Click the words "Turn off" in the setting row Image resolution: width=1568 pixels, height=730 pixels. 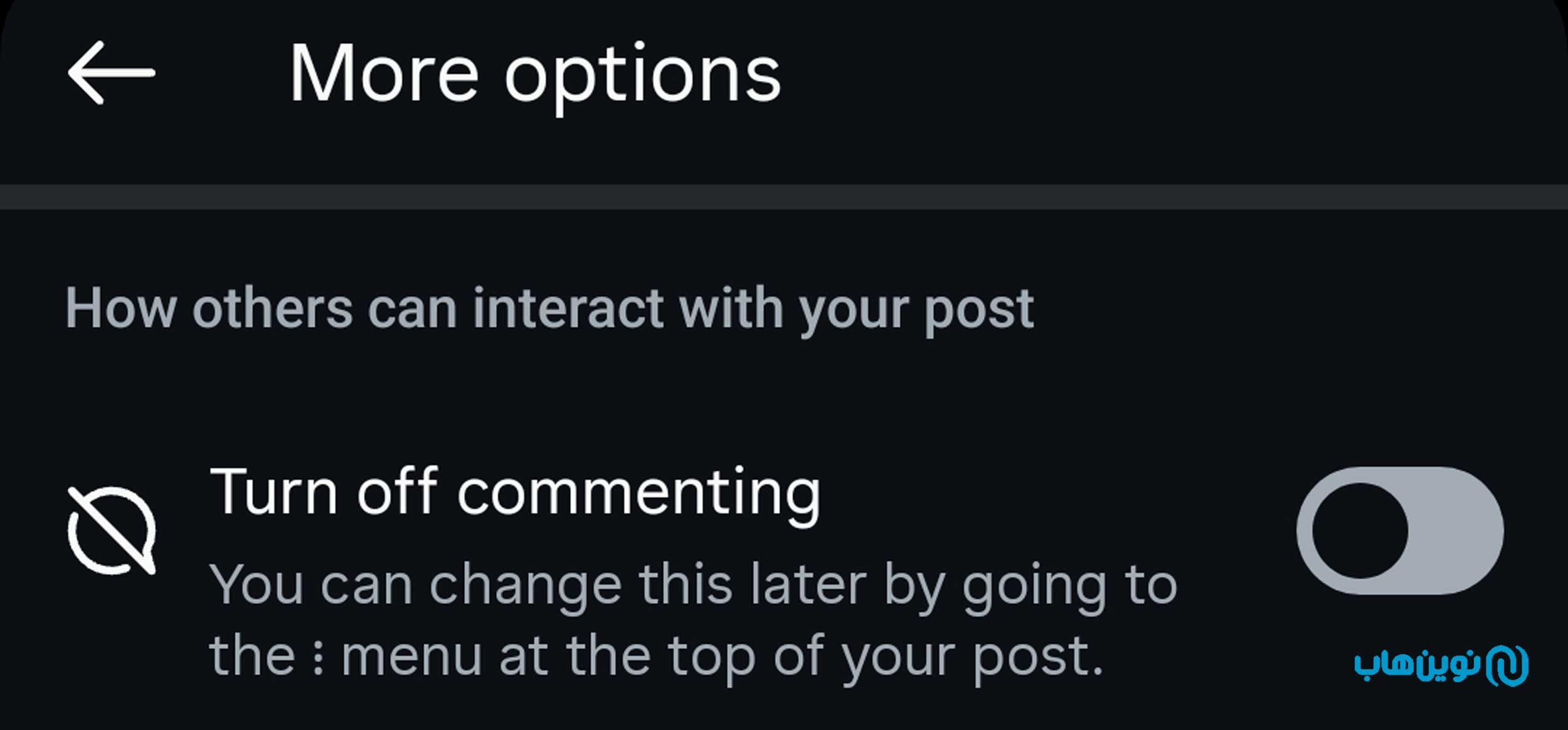(324, 492)
